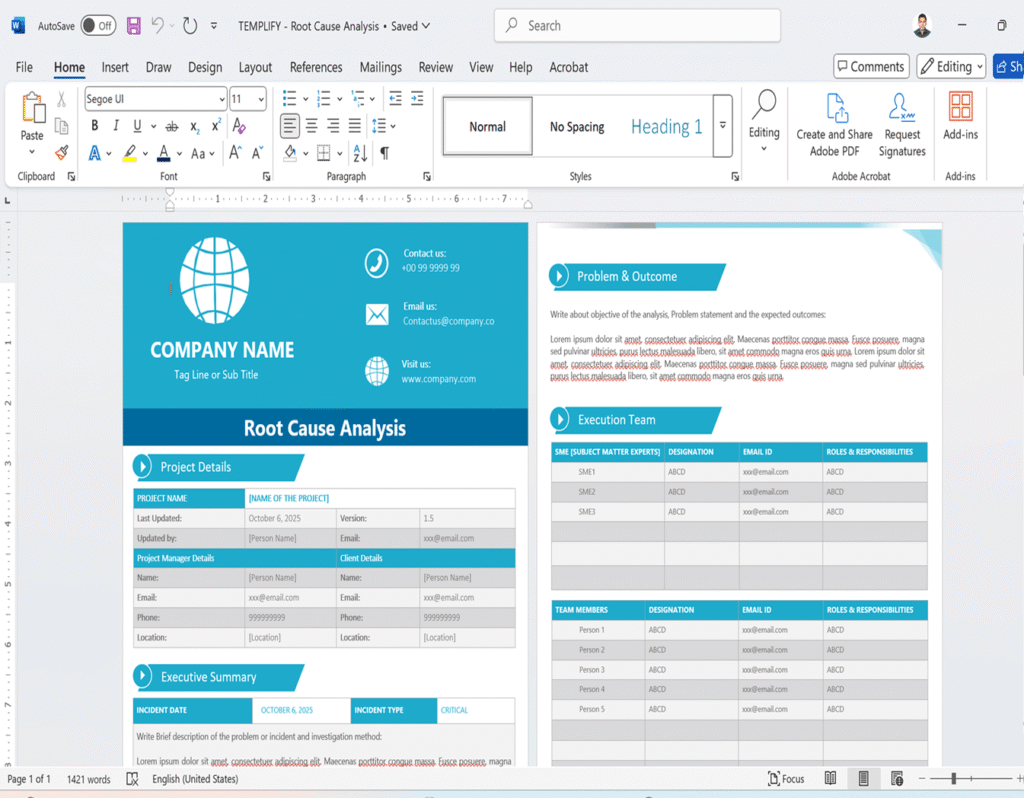The width and height of the screenshot is (1024, 798).
Task: Apply the Heading 1 style
Action: (x=666, y=127)
